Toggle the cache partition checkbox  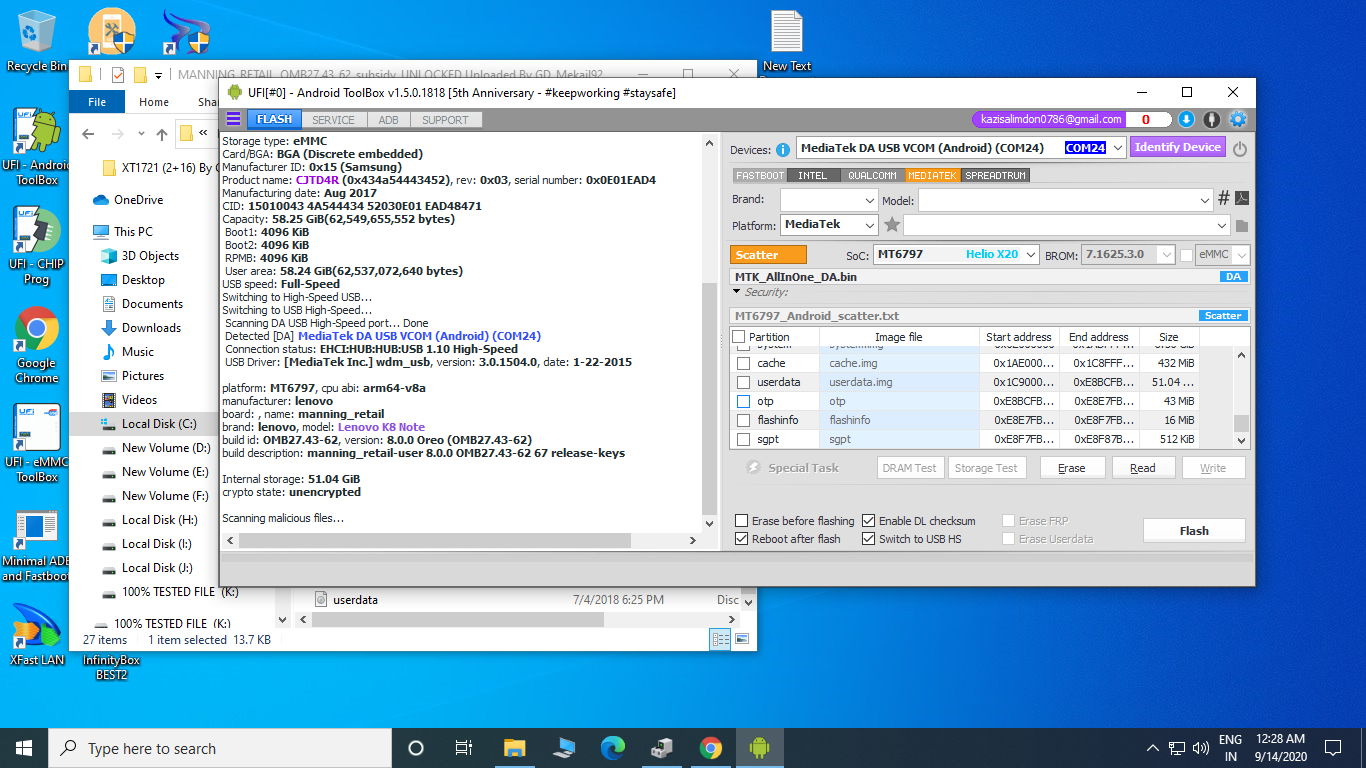[743, 363]
